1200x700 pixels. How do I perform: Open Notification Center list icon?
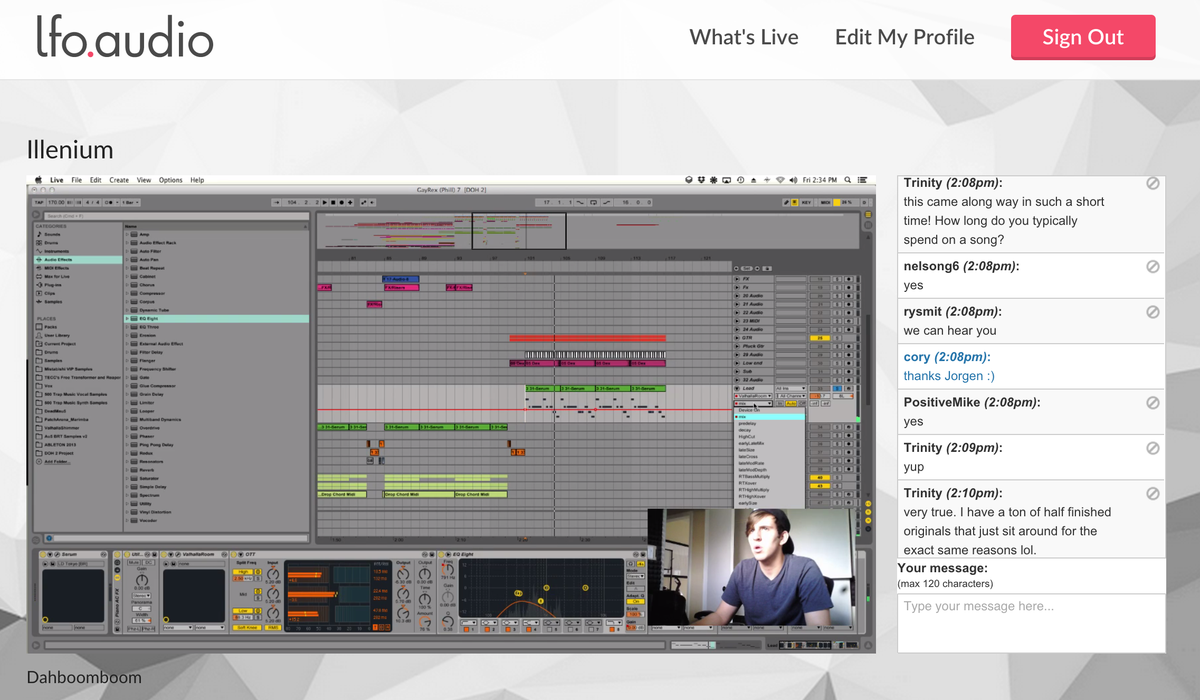862,180
